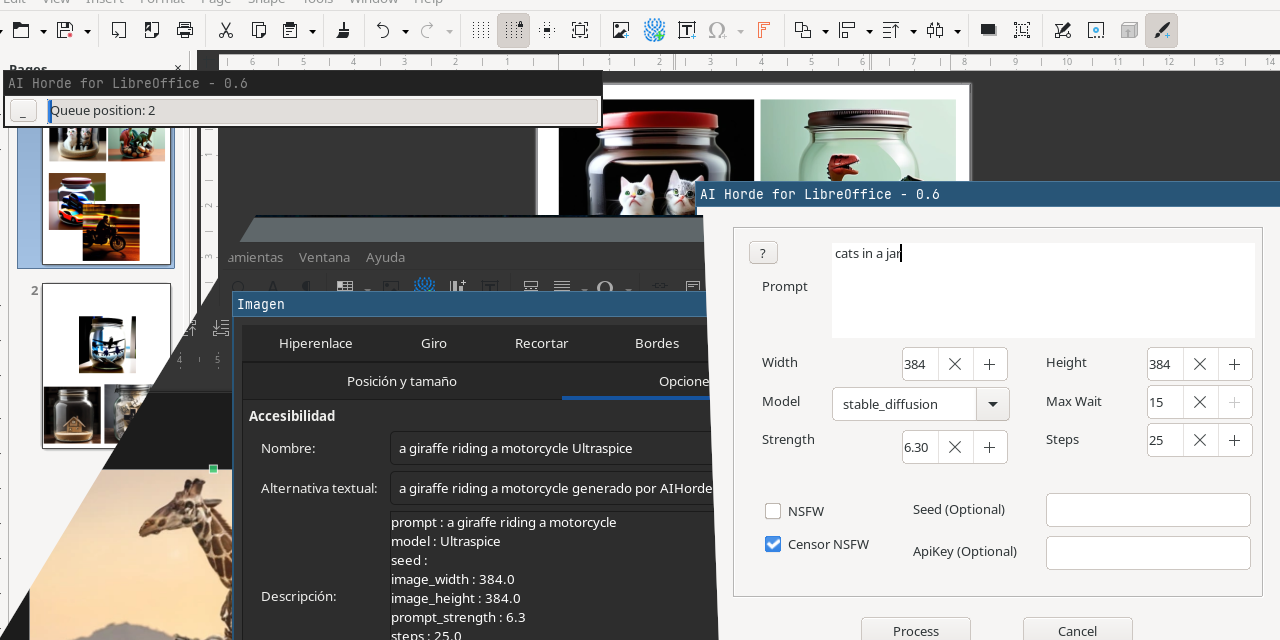
Task: Open the Model dropdown list
Action: coord(993,404)
